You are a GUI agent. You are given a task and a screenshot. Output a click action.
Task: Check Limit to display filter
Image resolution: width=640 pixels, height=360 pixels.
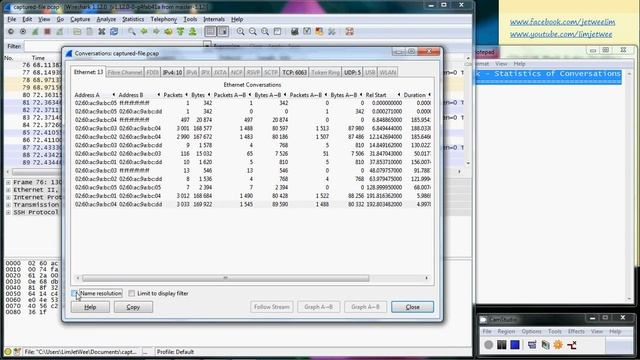[131, 293]
